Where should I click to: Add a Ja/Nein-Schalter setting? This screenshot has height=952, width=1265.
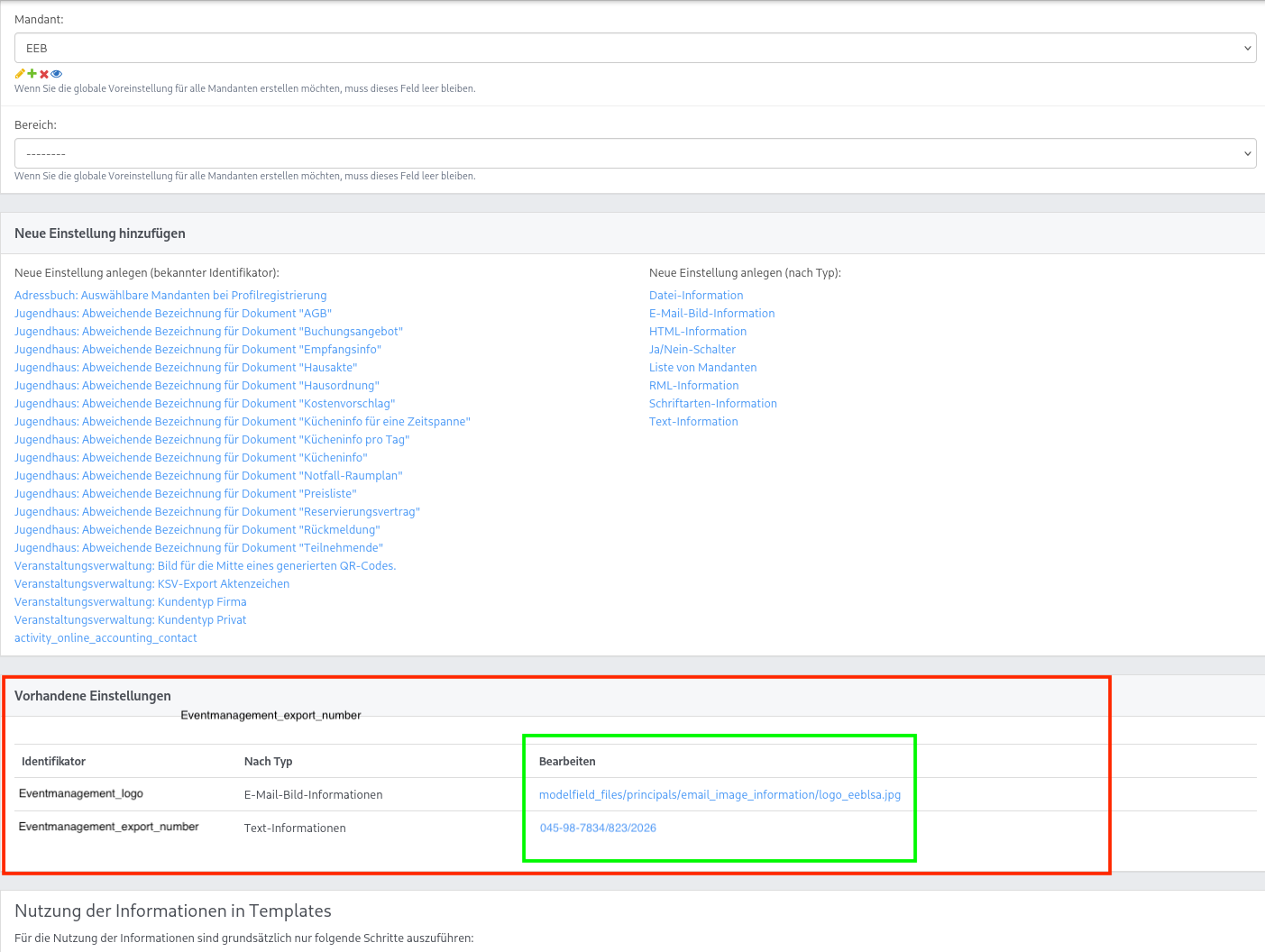coord(692,350)
